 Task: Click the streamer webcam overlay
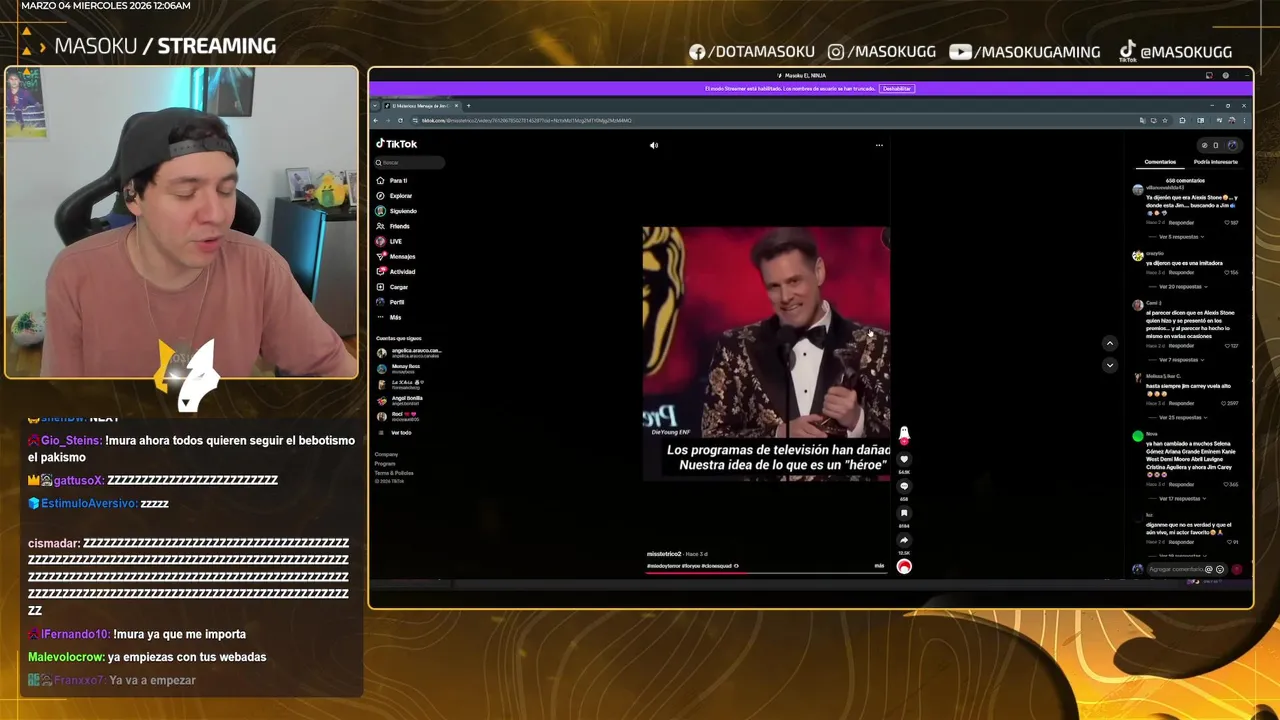[181, 223]
